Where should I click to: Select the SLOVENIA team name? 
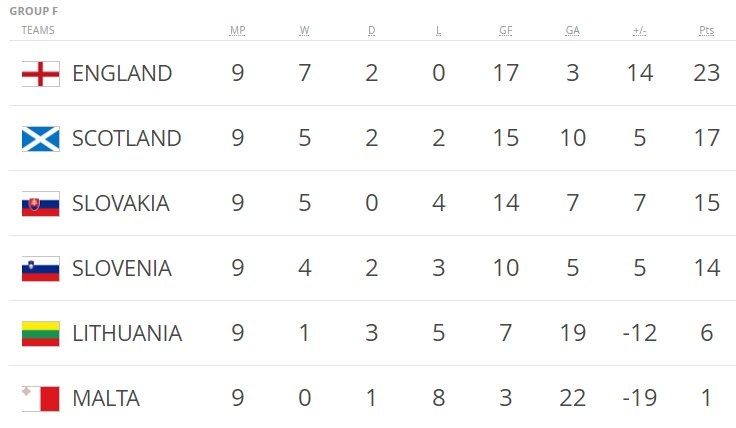point(122,269)
